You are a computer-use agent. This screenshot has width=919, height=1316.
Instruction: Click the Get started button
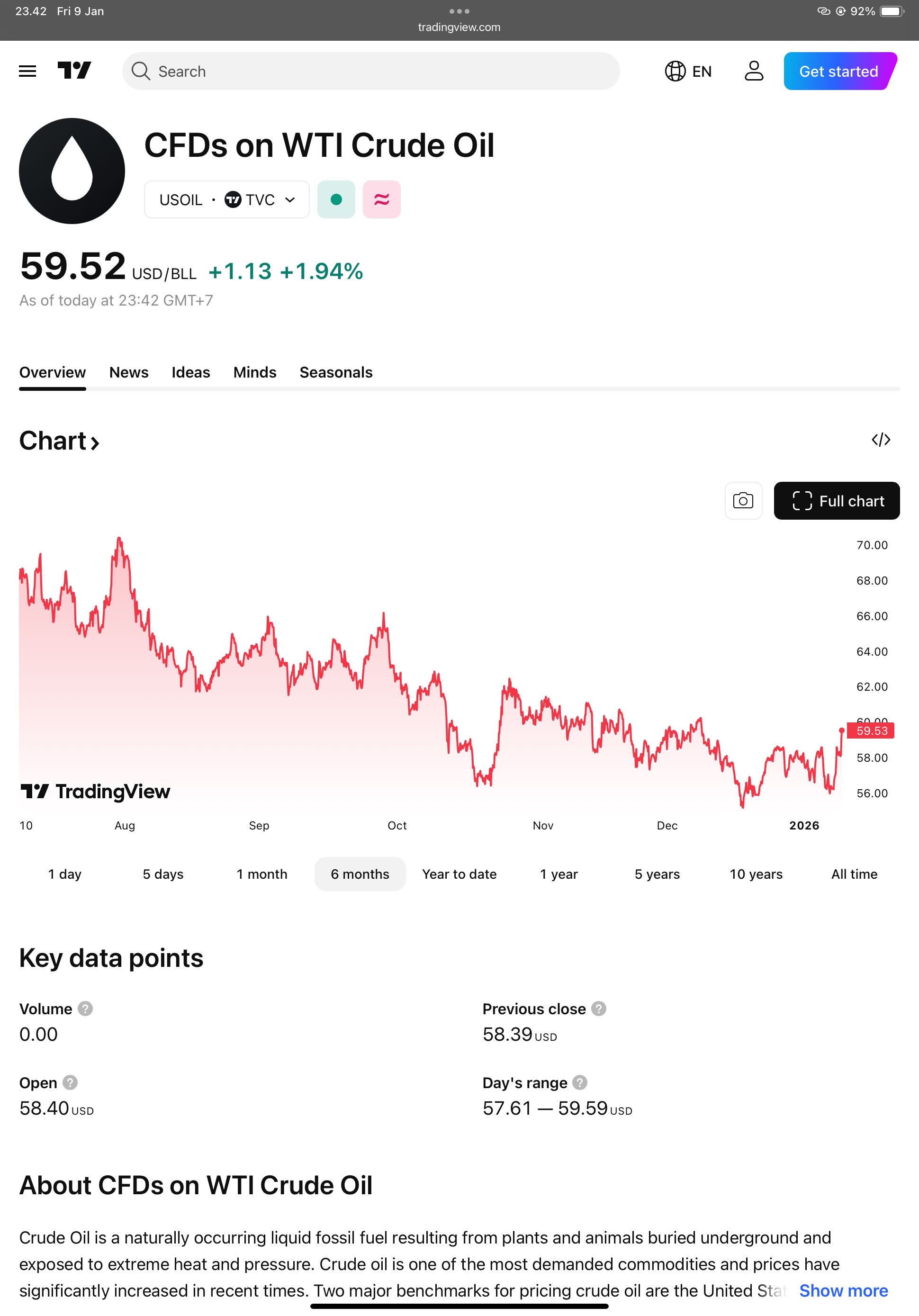[839, 71]
